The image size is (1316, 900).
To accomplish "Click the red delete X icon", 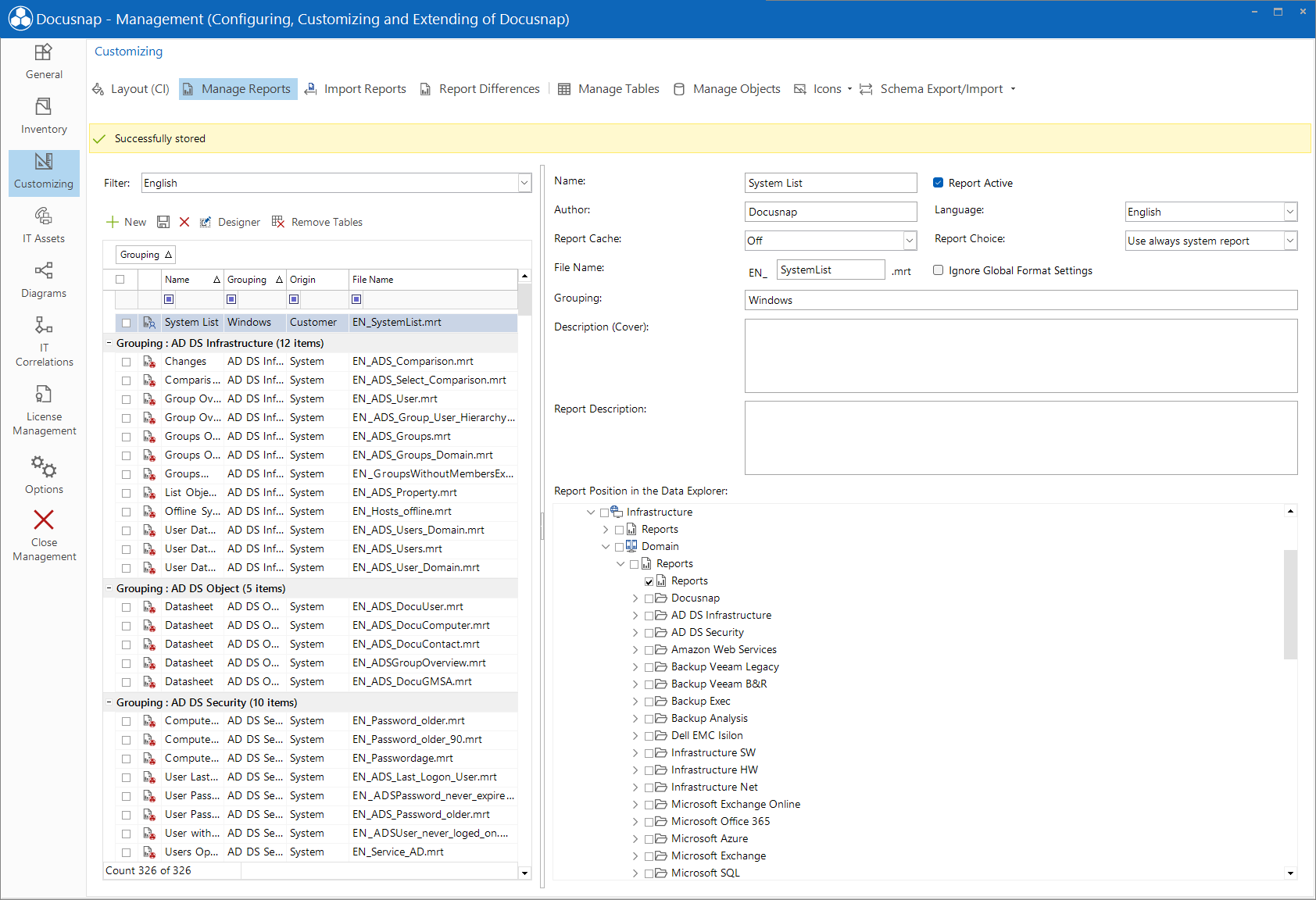I will (x=184, y=222).
